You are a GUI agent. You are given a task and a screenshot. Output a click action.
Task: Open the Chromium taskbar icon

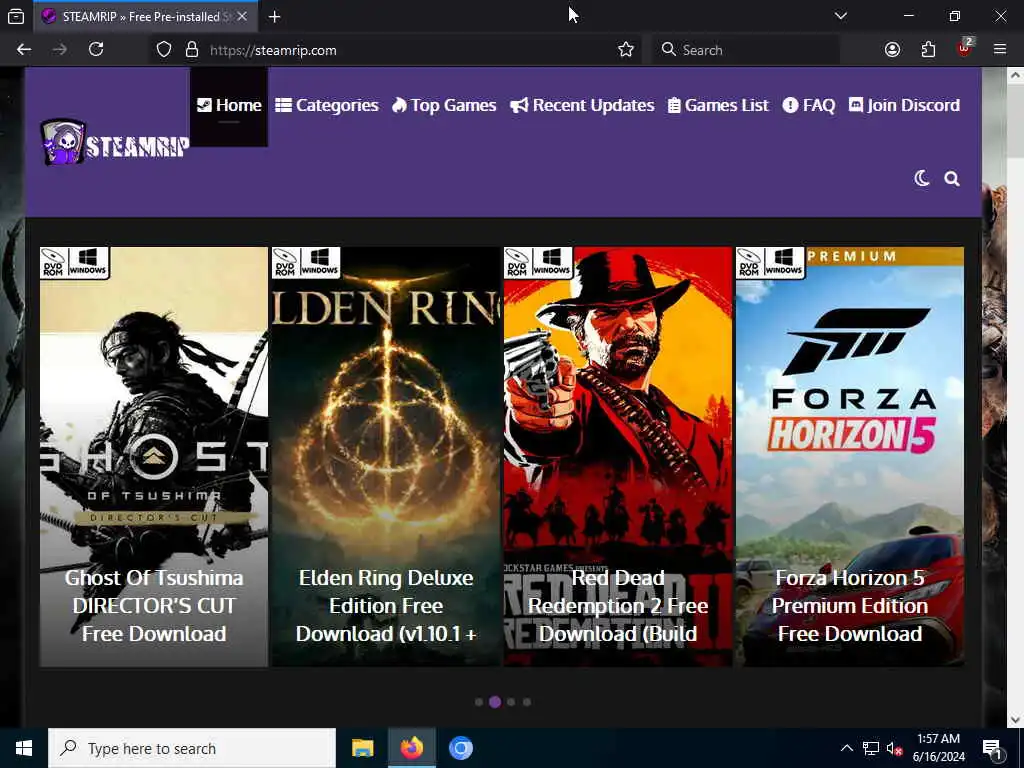pos(460,748)
